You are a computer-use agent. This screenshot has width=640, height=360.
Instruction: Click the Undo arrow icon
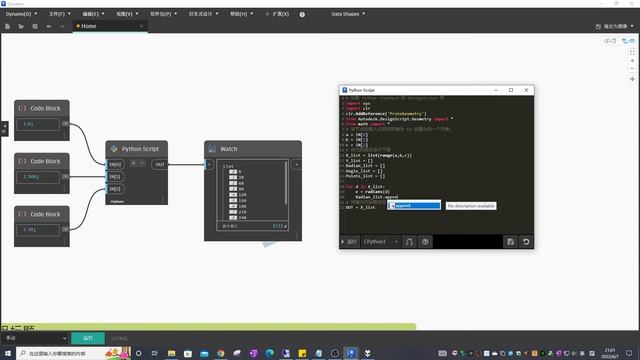point(49,26)
